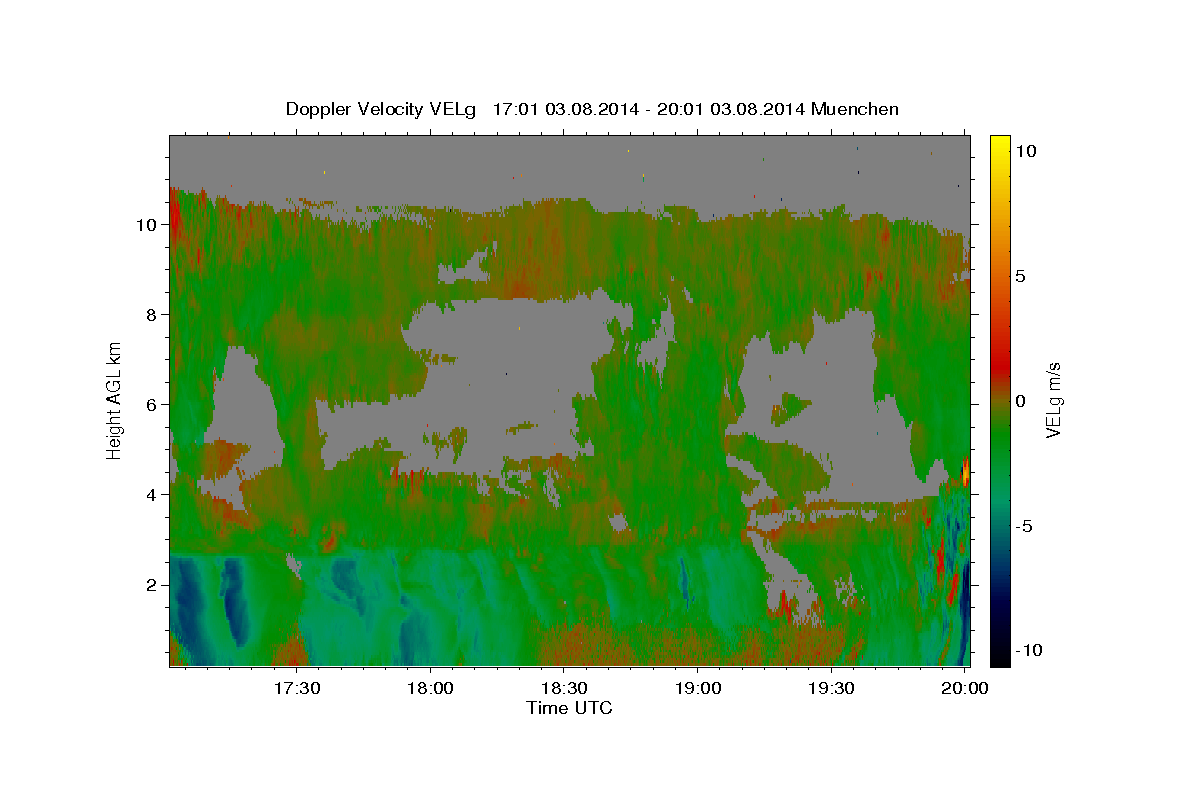
Task: Click the 18:00 time tick label
Action: click(x=431, y=689)
